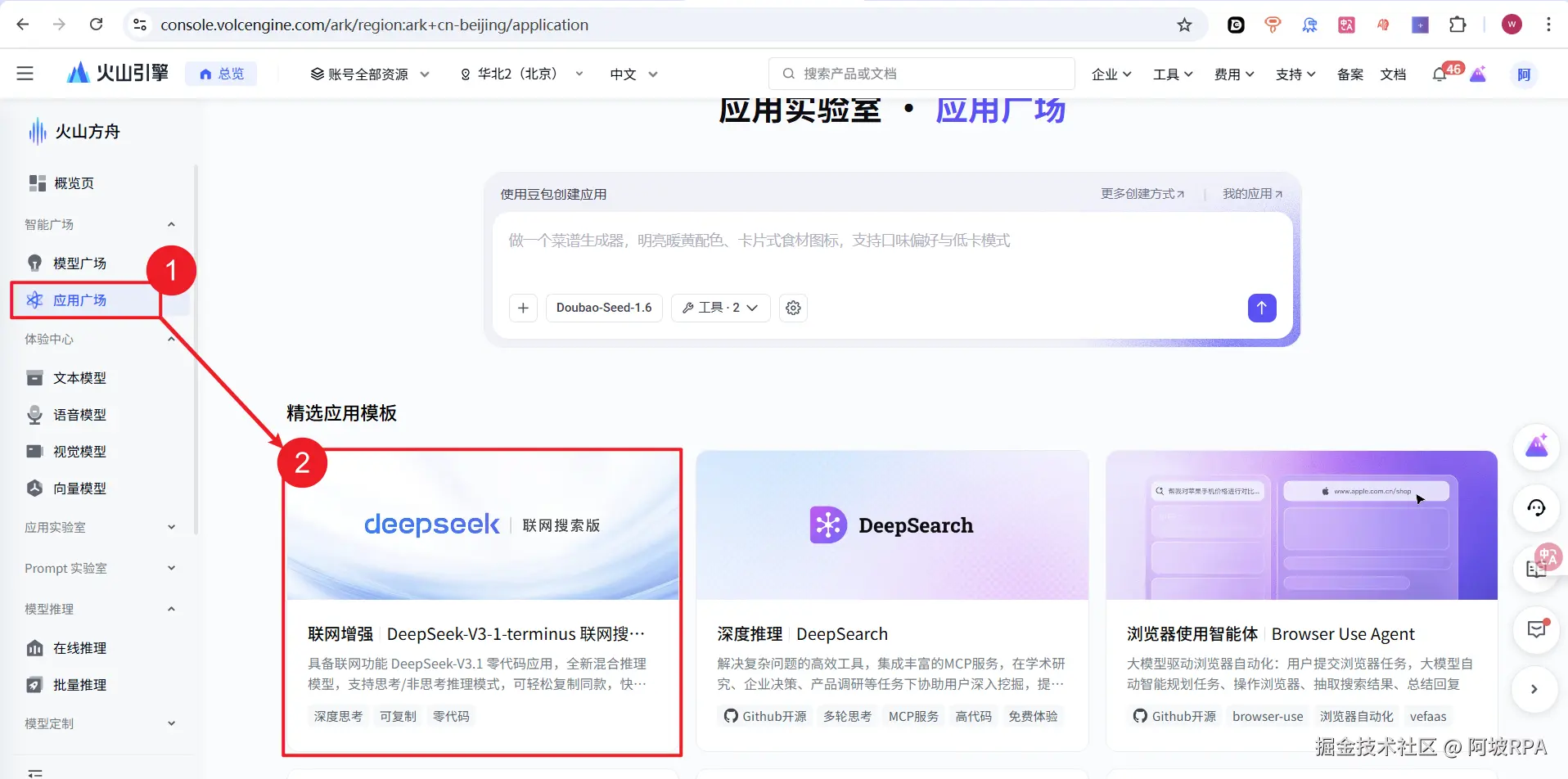Click the site info icon in address bar
Viewport: 1568px width, 779px height.
point(140,25)
